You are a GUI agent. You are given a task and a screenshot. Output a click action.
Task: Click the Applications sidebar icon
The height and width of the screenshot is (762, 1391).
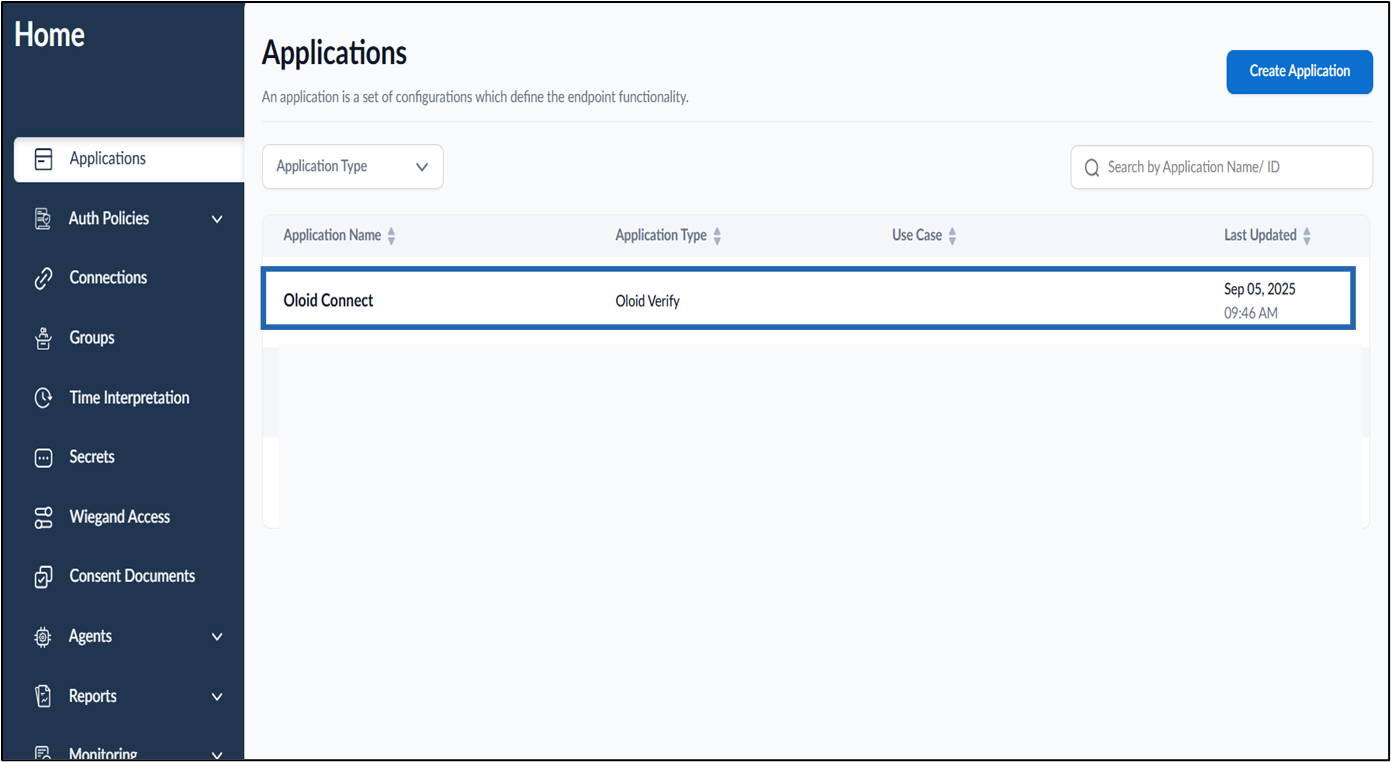(43, 159)
